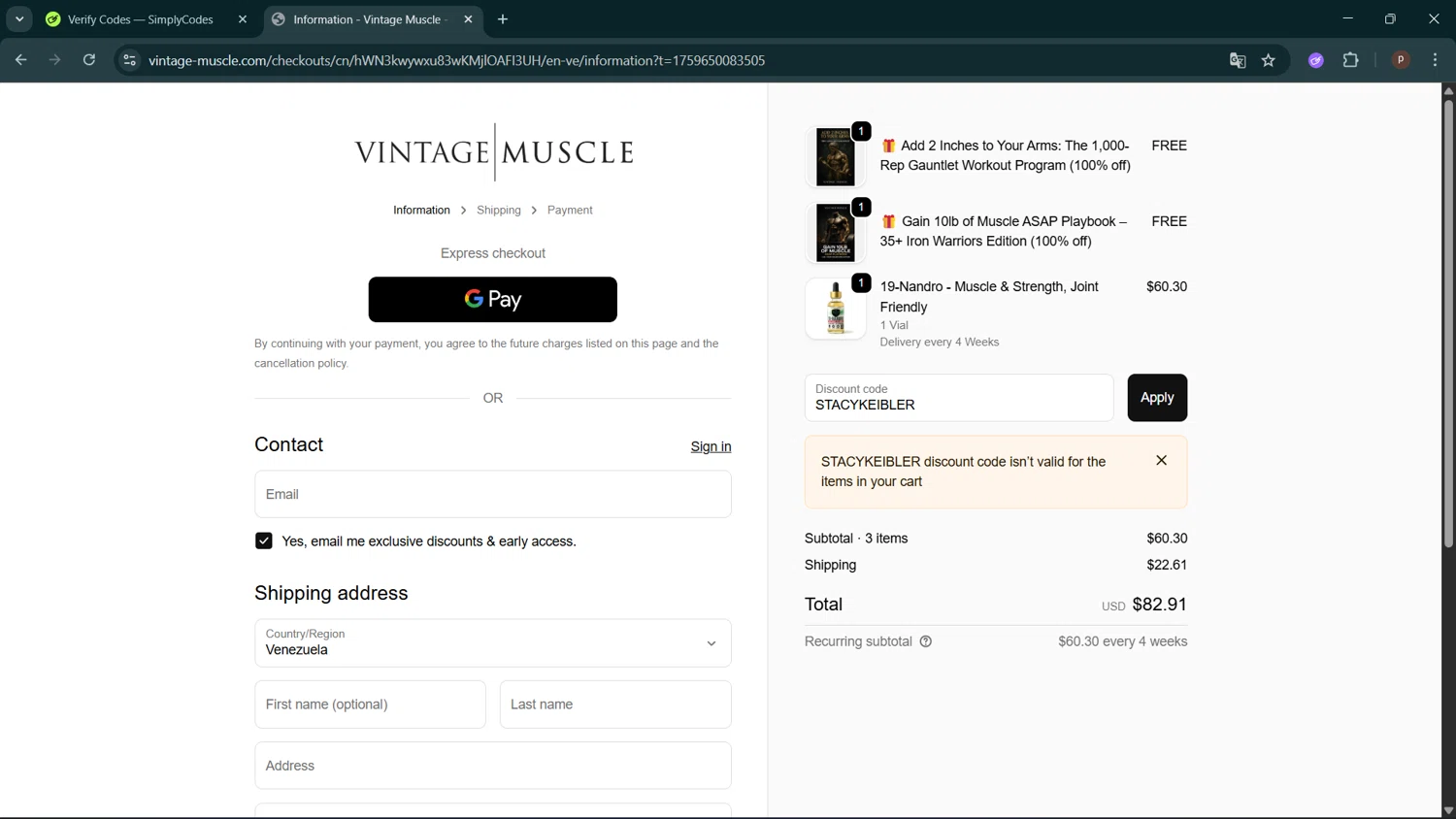Viewport: 1456px width, 819px height.
Task: Focus the First name field
Action: pyautogui.click(x=370, y=704)
